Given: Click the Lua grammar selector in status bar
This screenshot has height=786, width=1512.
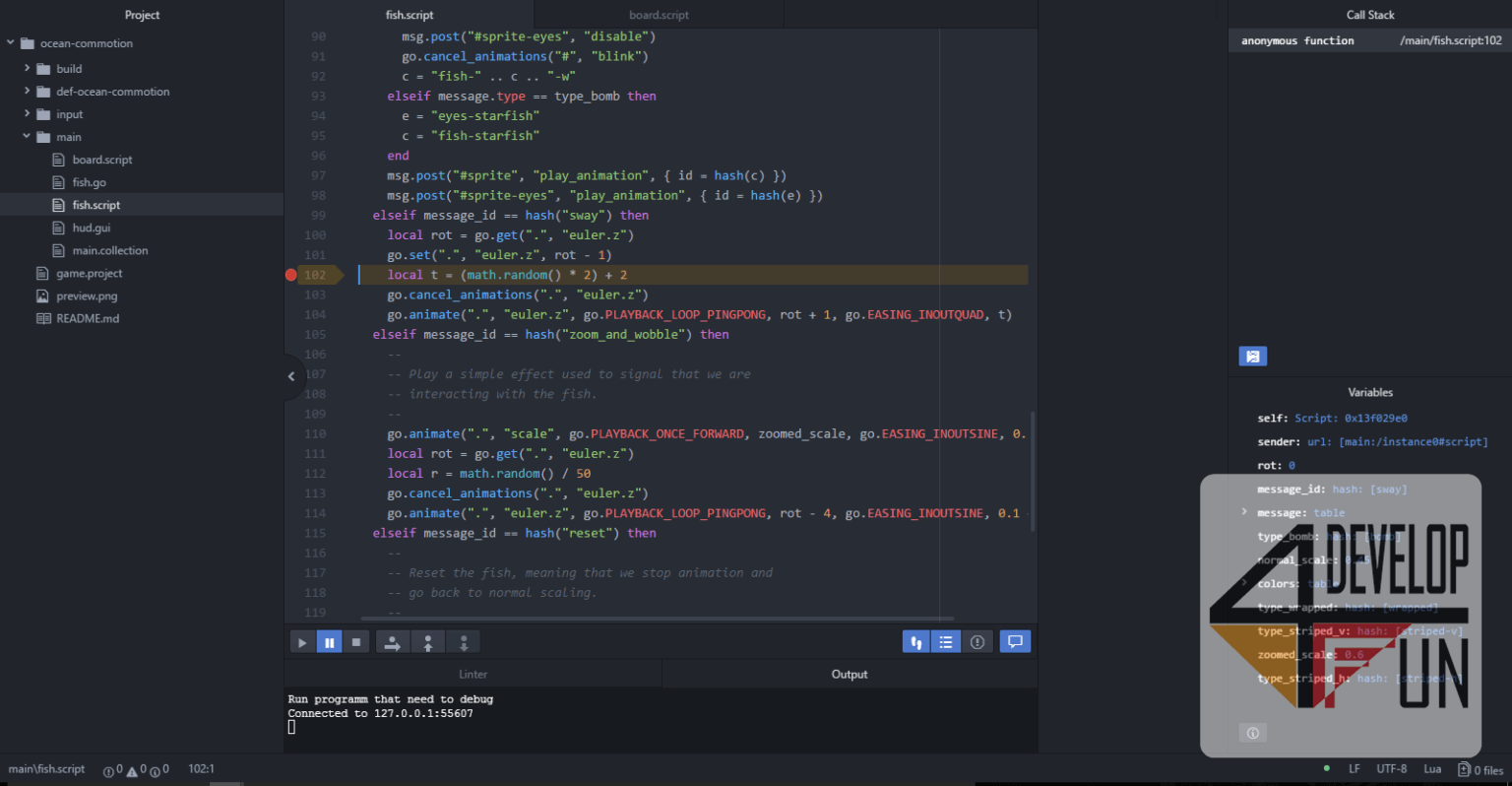Looking at the screenshot, I should coord(1432,769).
